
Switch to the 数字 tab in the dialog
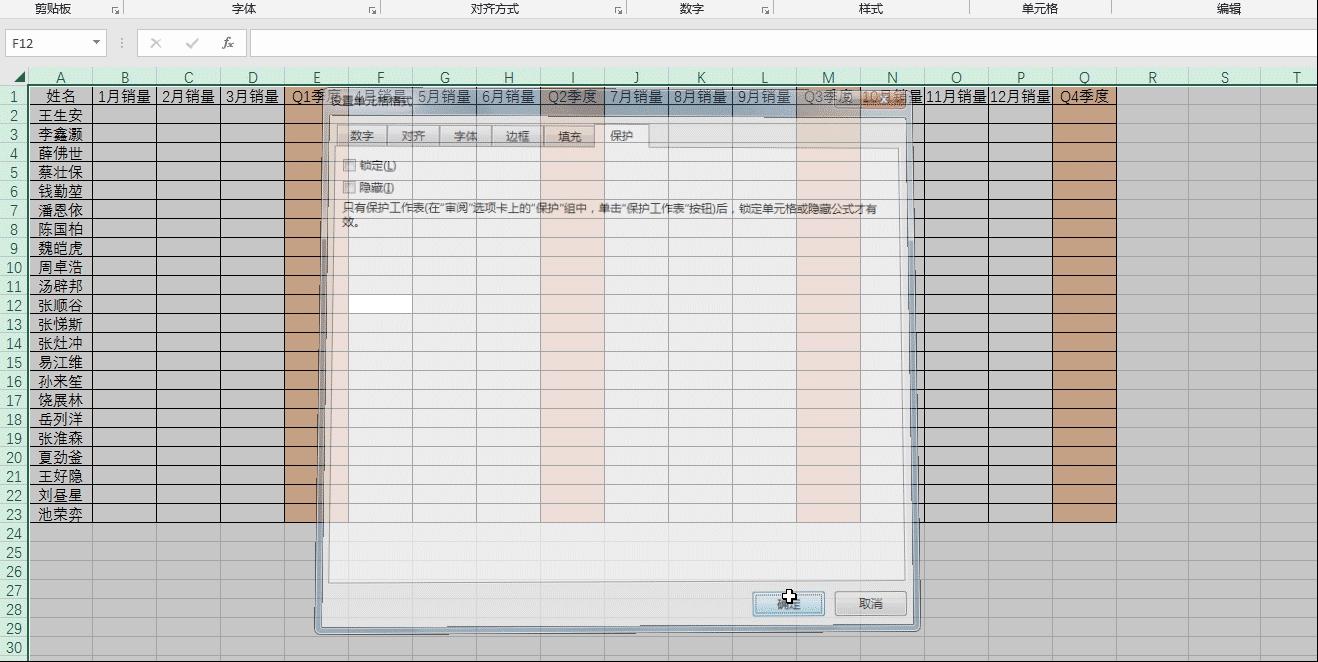click(x=362, y=136)
